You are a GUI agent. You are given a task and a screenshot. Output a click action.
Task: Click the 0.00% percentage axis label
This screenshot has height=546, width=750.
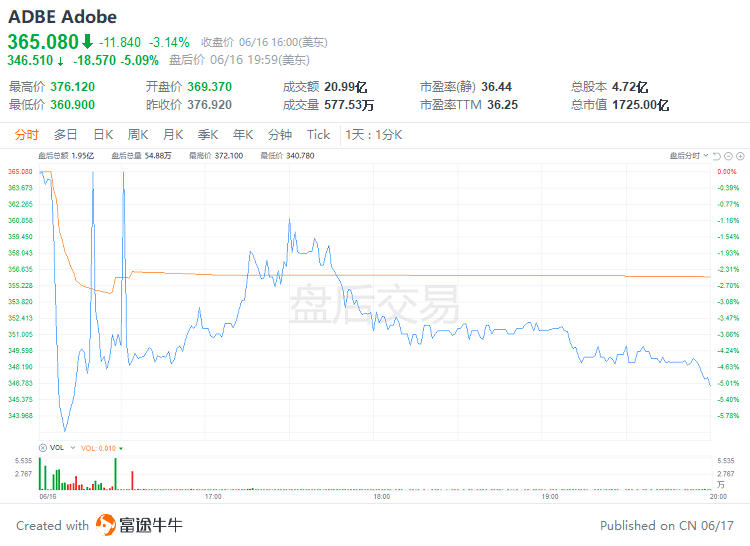click(727, 172)
